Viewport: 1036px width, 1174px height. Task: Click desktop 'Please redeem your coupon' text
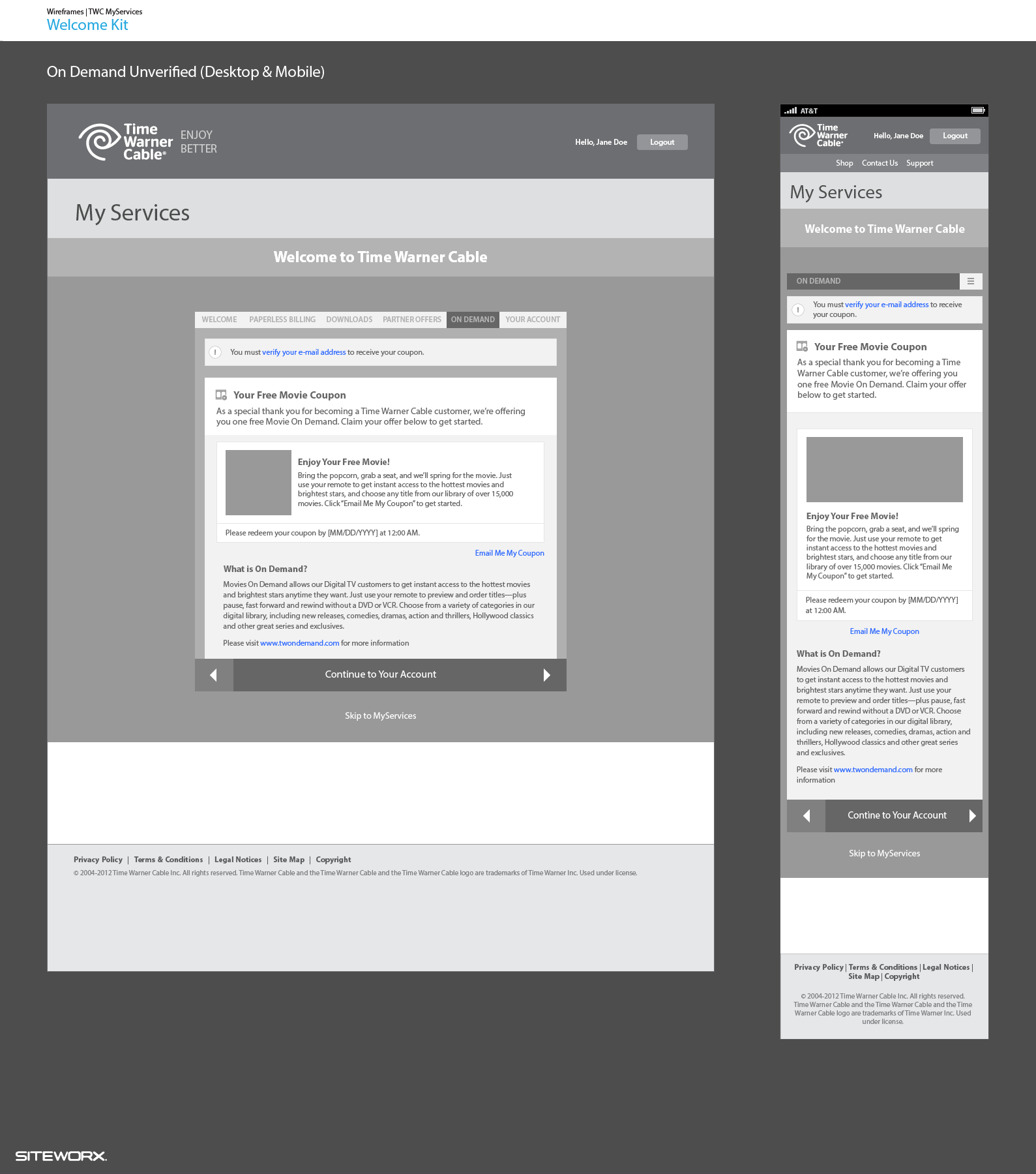click(323, 533)
